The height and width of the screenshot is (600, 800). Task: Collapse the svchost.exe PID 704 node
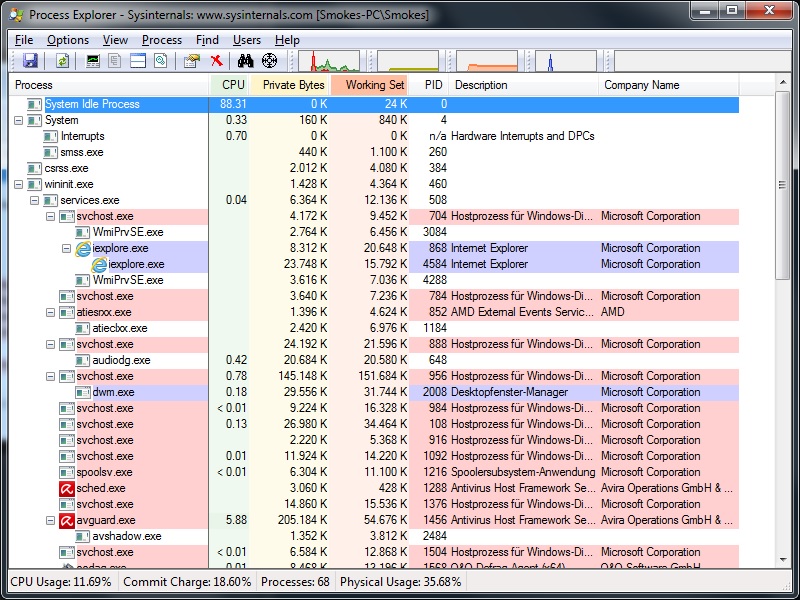(x=51, y=216)
